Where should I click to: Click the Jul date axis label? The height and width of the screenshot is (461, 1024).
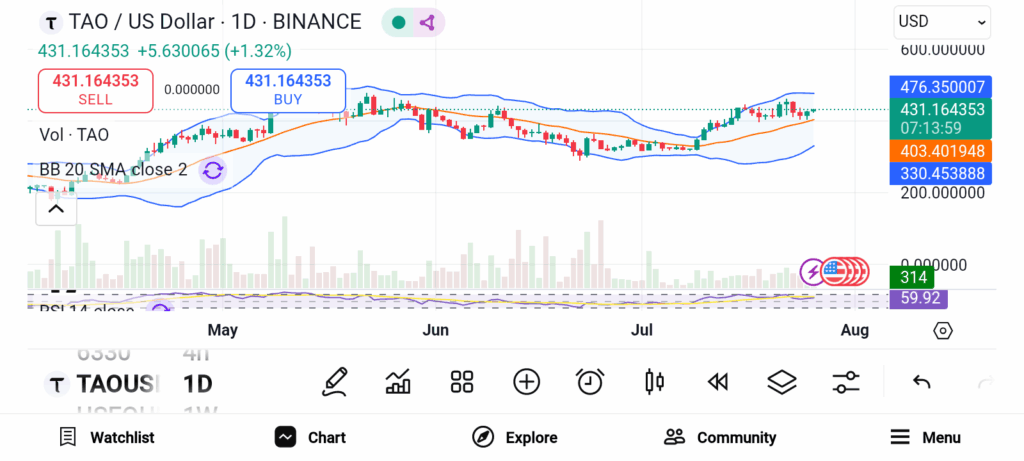(x=642, y=330)
